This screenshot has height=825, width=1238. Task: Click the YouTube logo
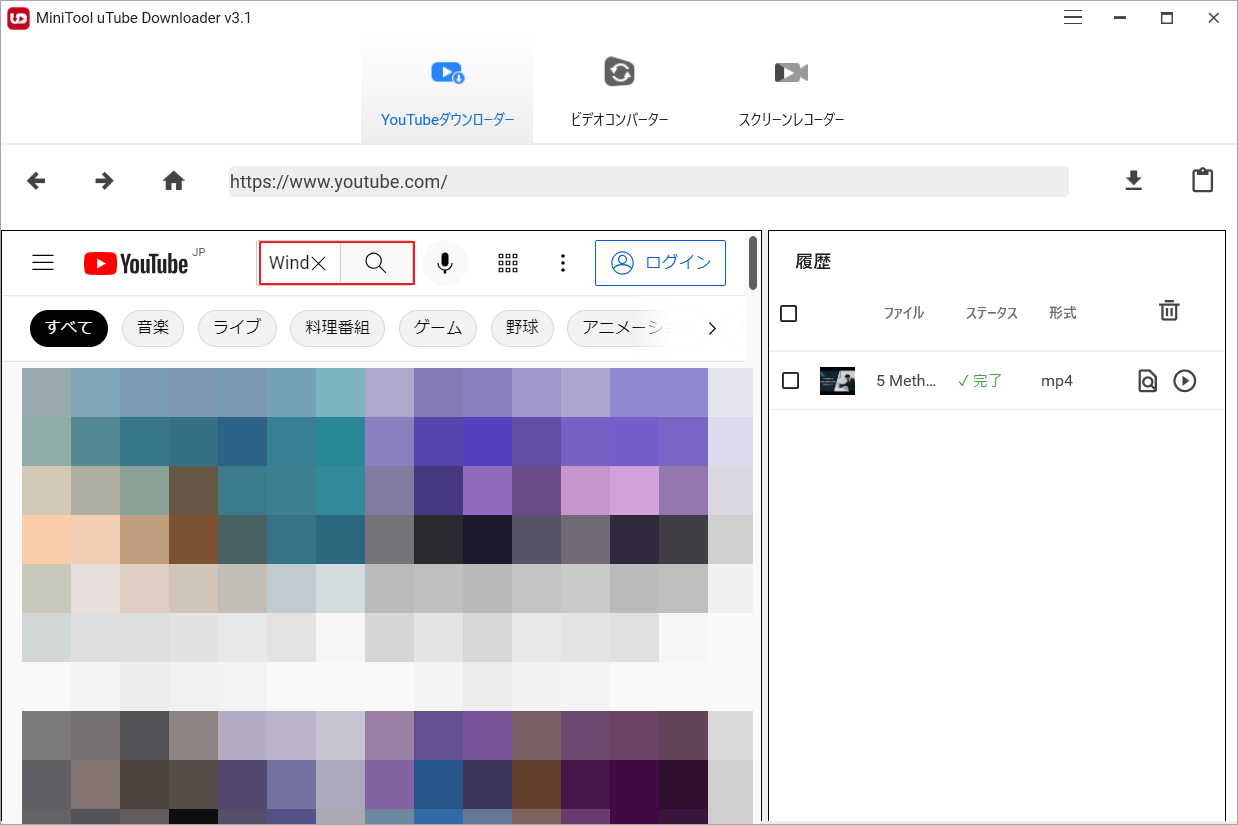[x=136, y=263]
